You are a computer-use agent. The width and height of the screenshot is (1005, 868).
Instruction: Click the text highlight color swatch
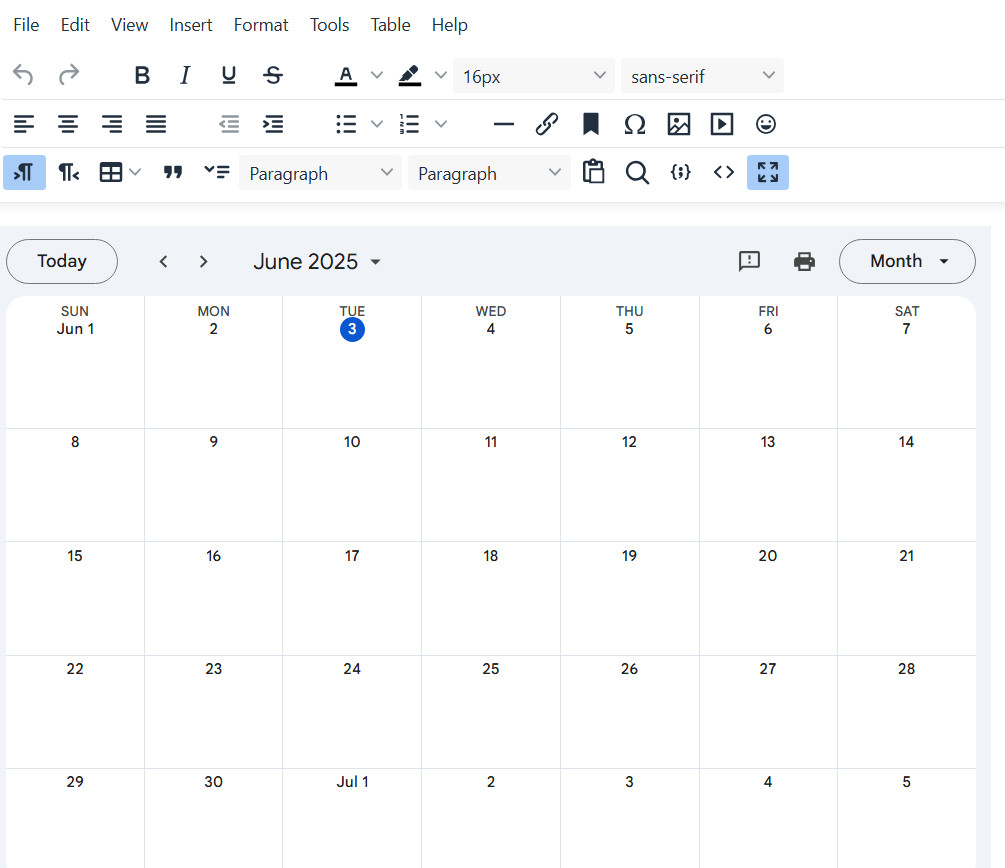(409, 76)
